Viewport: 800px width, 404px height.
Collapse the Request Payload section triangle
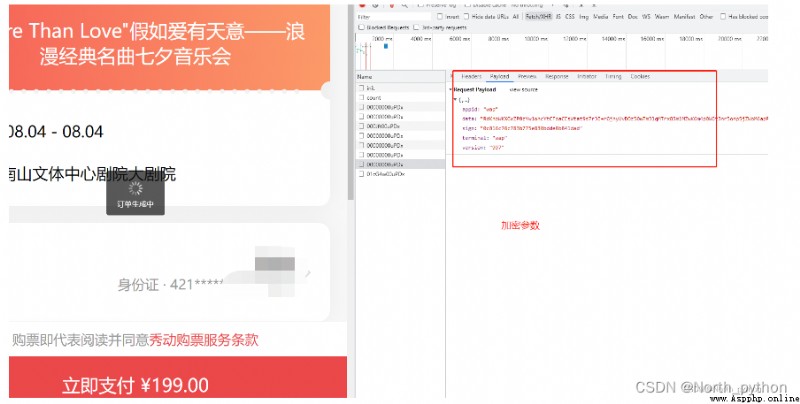451,90
